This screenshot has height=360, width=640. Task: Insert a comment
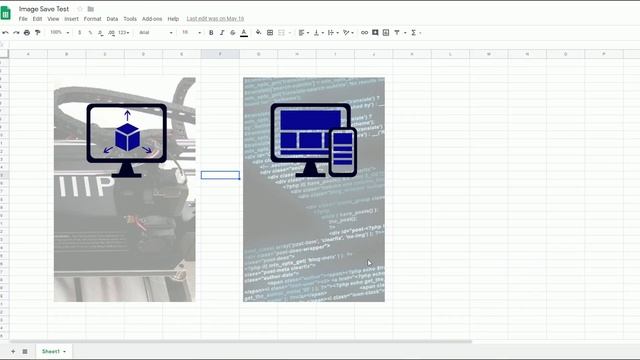pyautogui.click(x=375, y=33)
